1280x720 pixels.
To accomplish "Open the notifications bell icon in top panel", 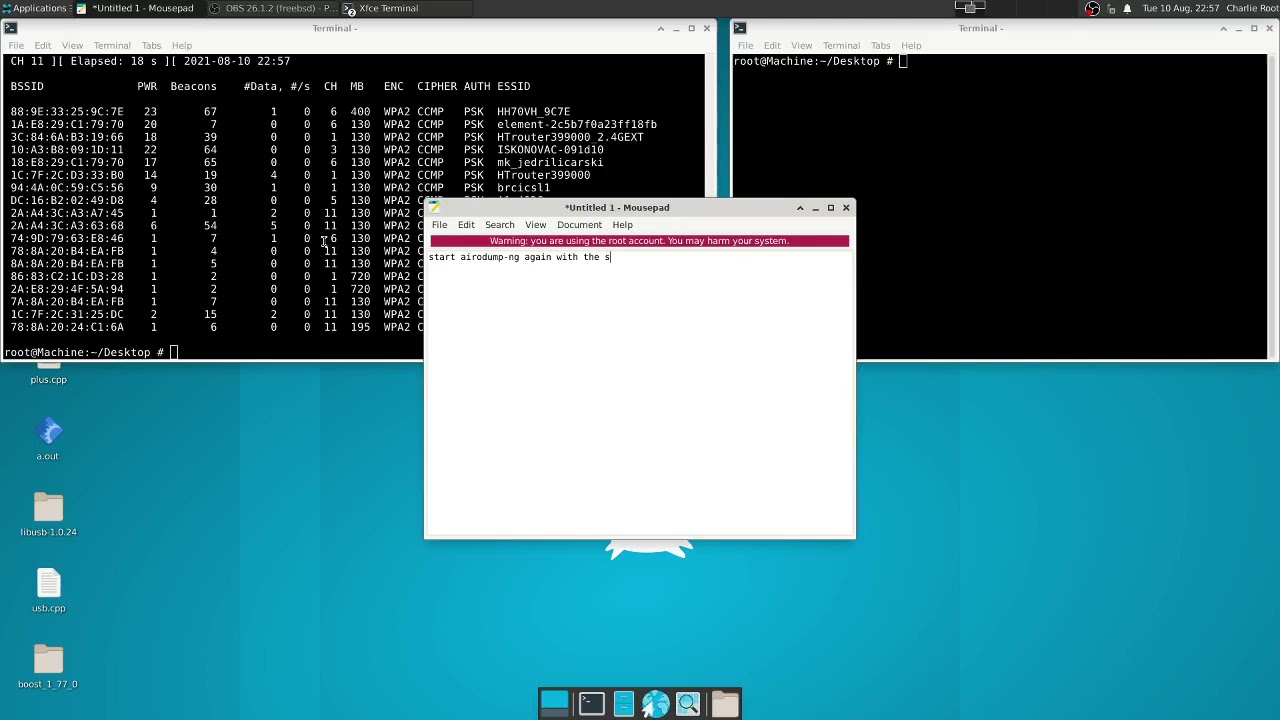I will coord(1127,8).
